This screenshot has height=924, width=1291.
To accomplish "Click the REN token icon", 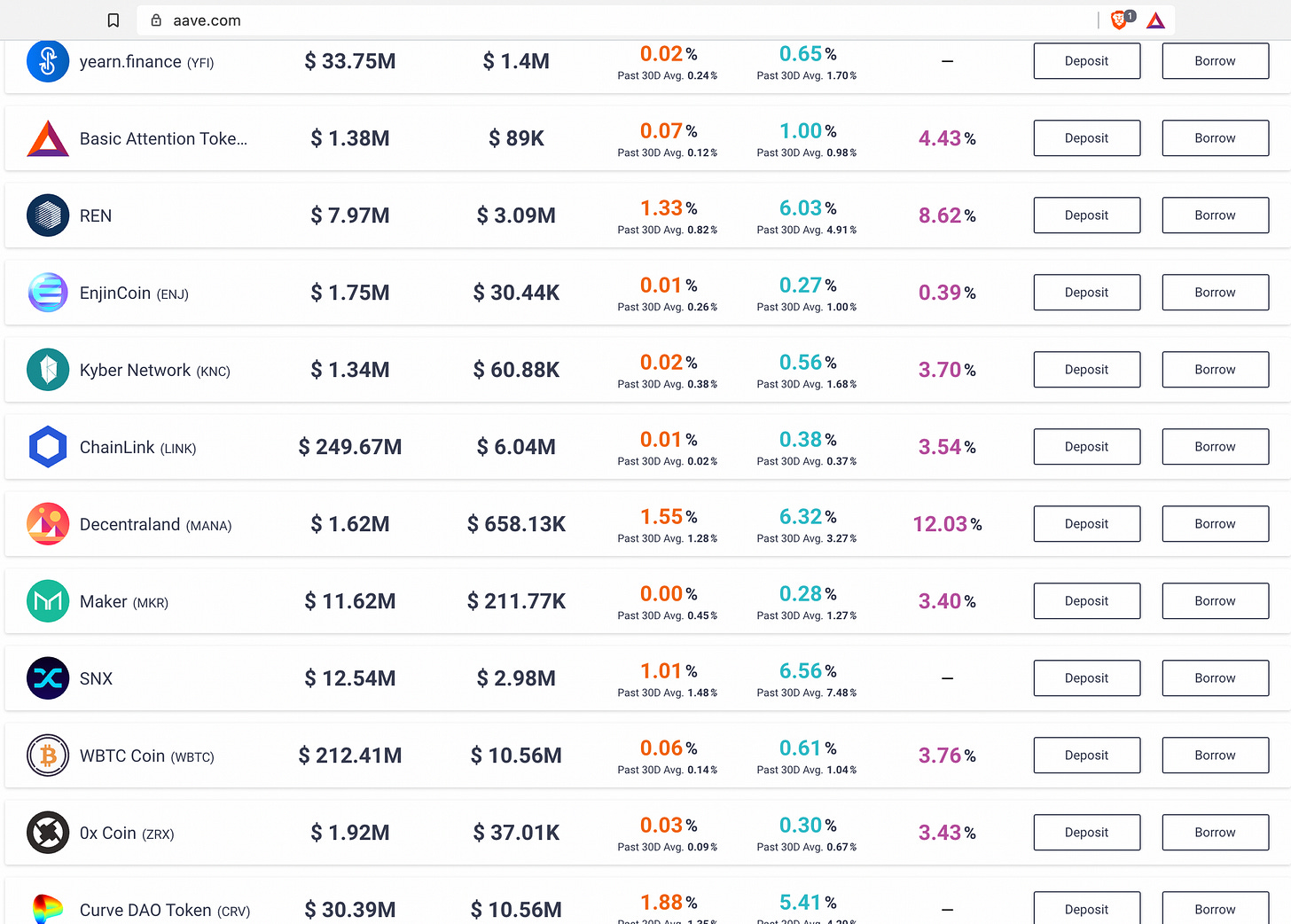I will (x=48, y=215).
